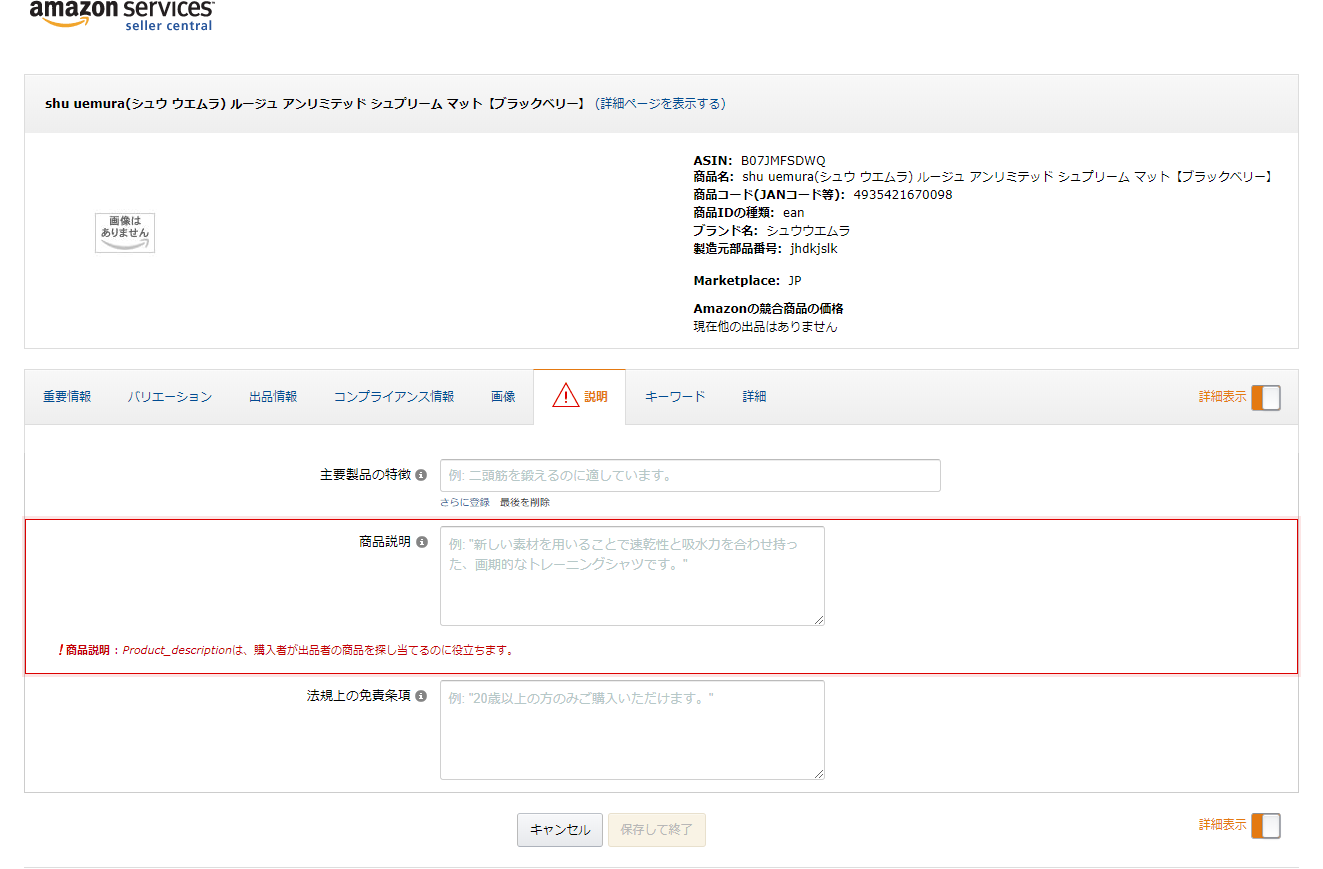Toggle the top 詳細表示 switch
This screenshot has height=869, width=1323.
(x=1265, y=397)
